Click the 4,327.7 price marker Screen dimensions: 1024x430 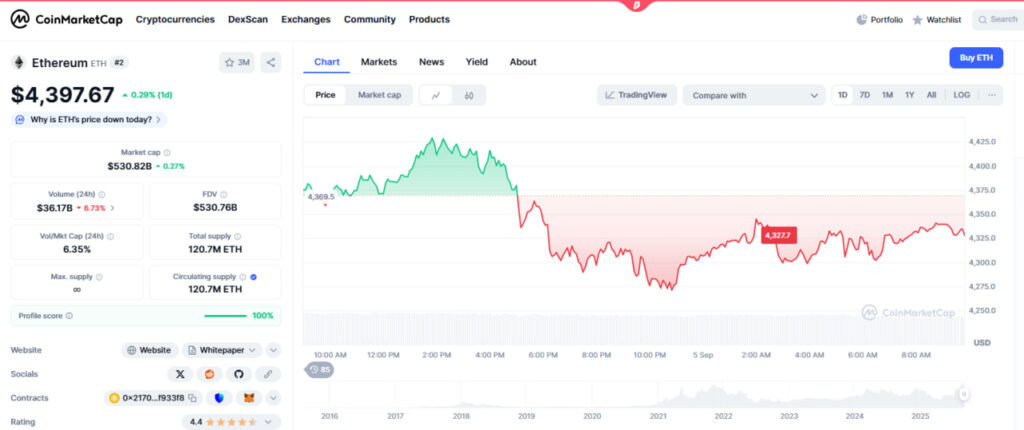click(778, 235)
